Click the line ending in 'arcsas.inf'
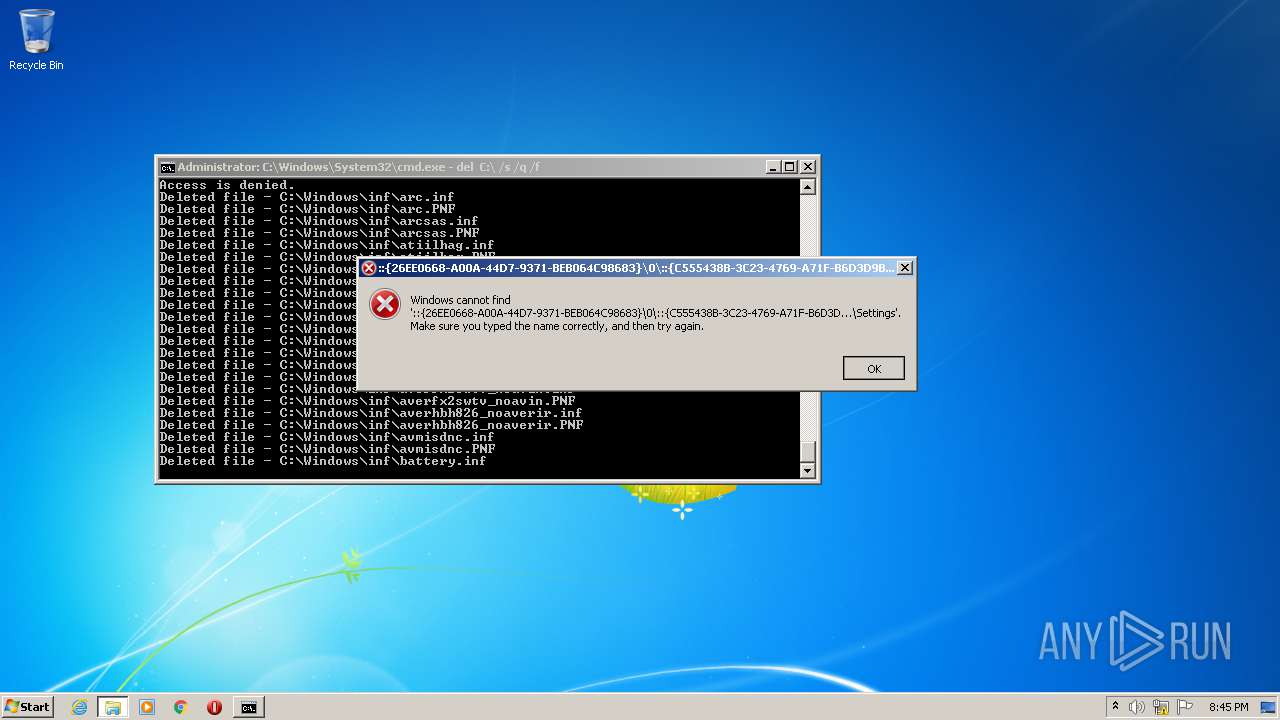This screenshot has height=720, width=1280. click(x=319, y=221)
